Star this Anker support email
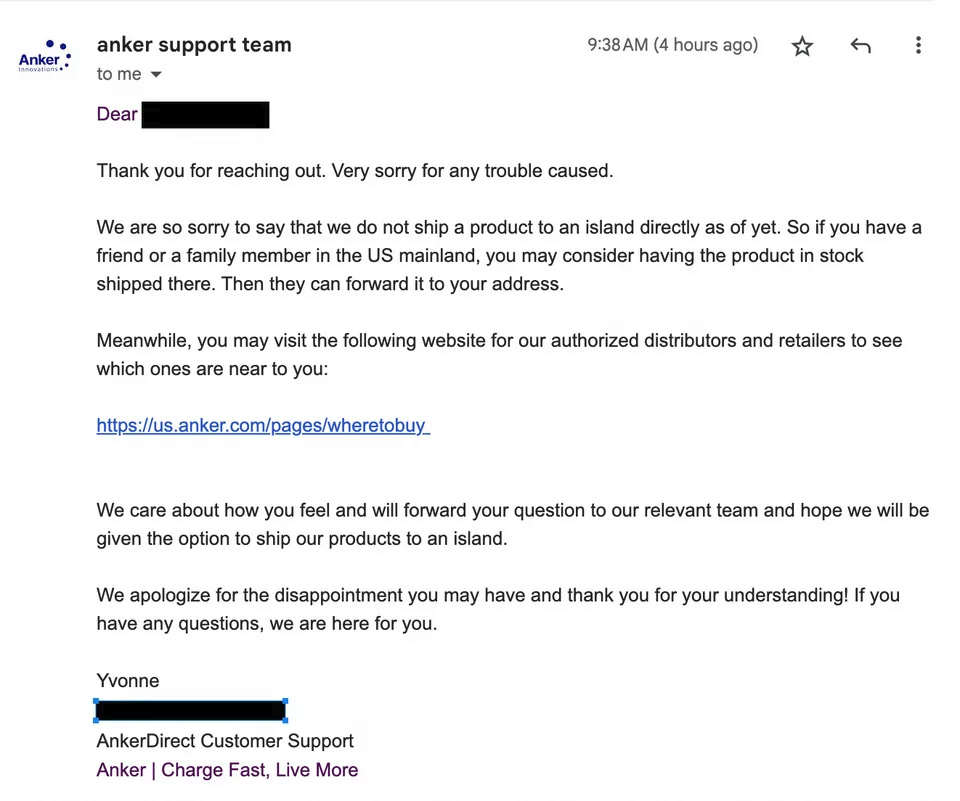Viewport: 960px width, 801px height. (x=802, y=46)
